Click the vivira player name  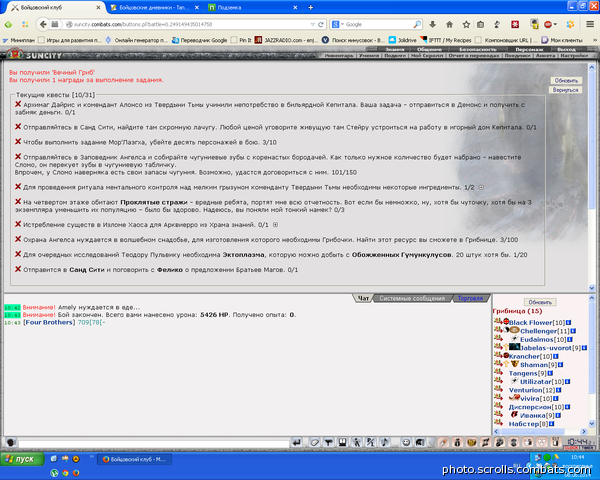(x=530, y=398)
